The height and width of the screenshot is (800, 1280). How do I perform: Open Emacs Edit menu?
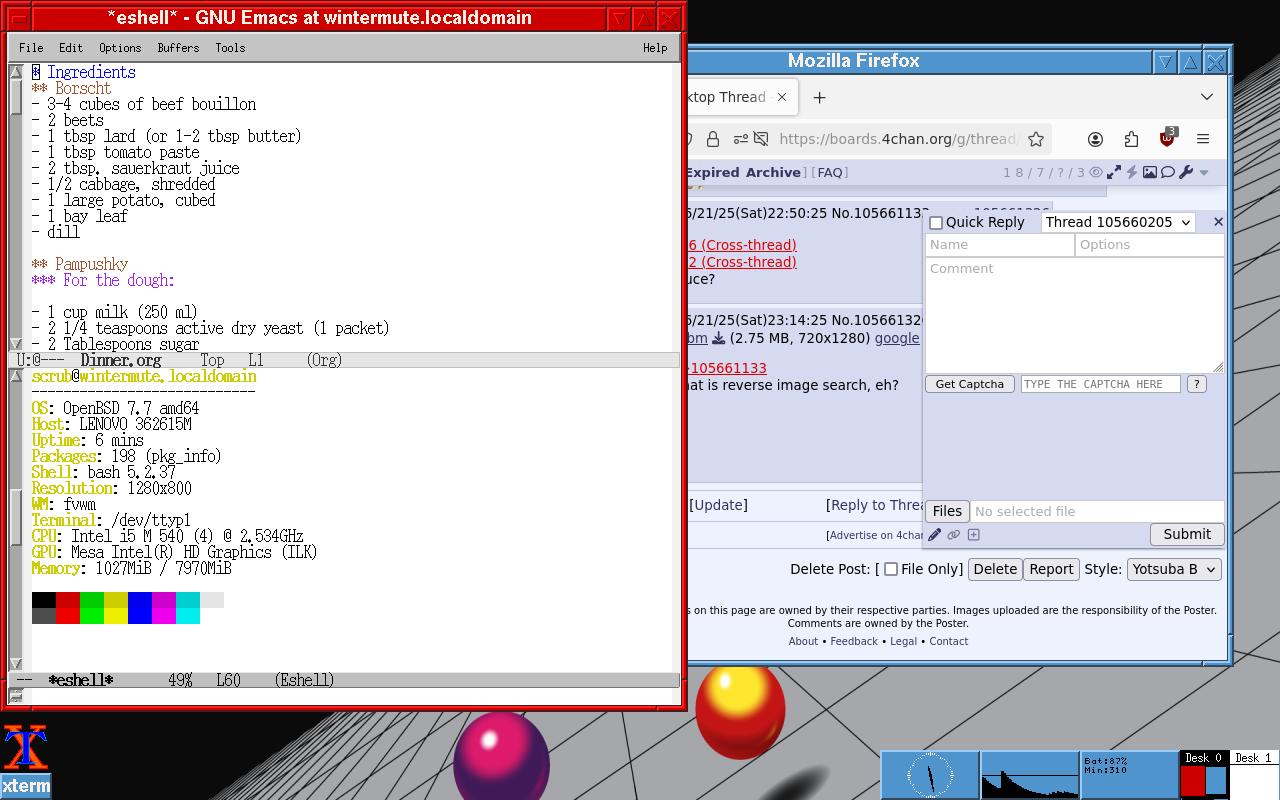(71, 48)
